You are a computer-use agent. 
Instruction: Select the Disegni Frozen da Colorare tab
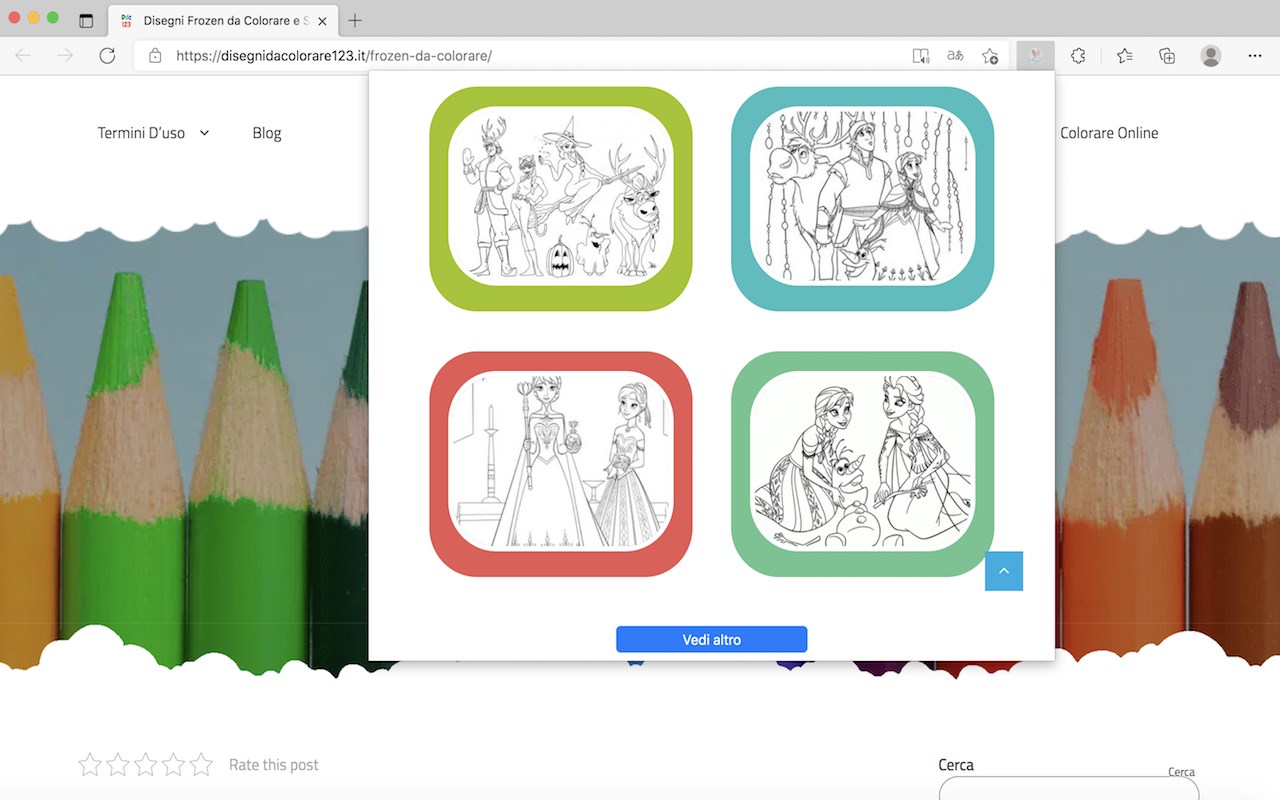point(222,20)
